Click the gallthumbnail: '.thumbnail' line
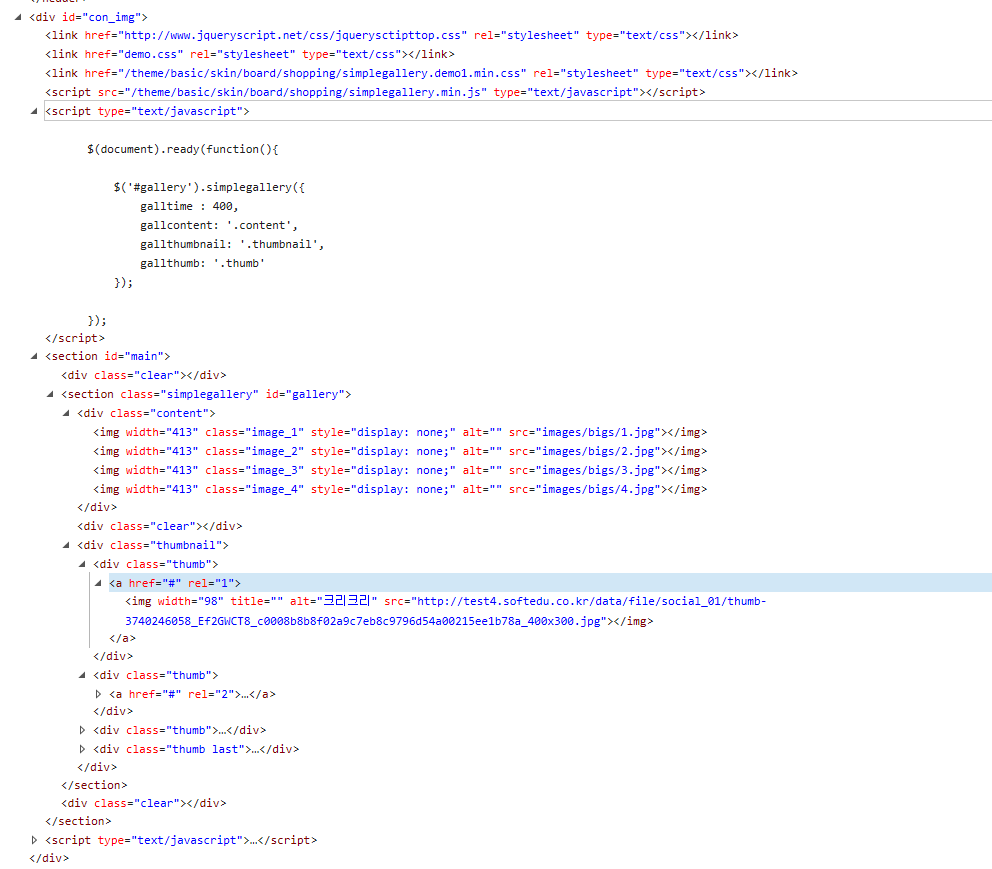 (232, 244)
